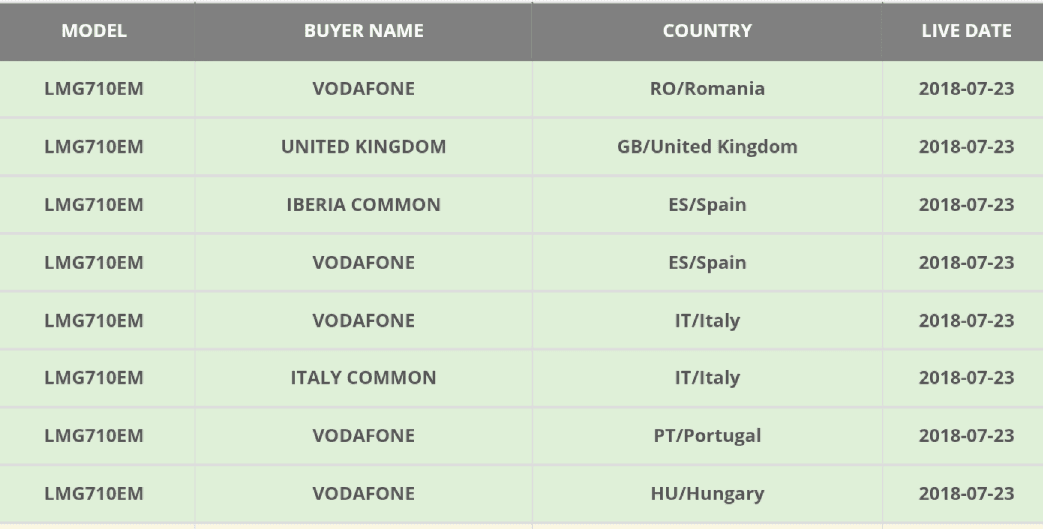Click the MODEL column header

tap(94, 31)
